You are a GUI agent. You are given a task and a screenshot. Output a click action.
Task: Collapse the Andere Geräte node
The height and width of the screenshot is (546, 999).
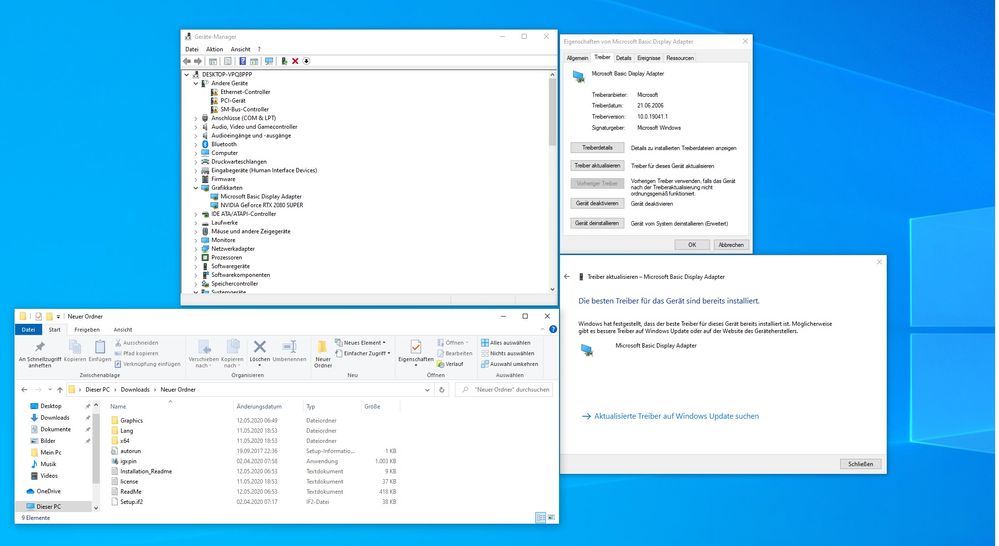[x=196, y=83]
